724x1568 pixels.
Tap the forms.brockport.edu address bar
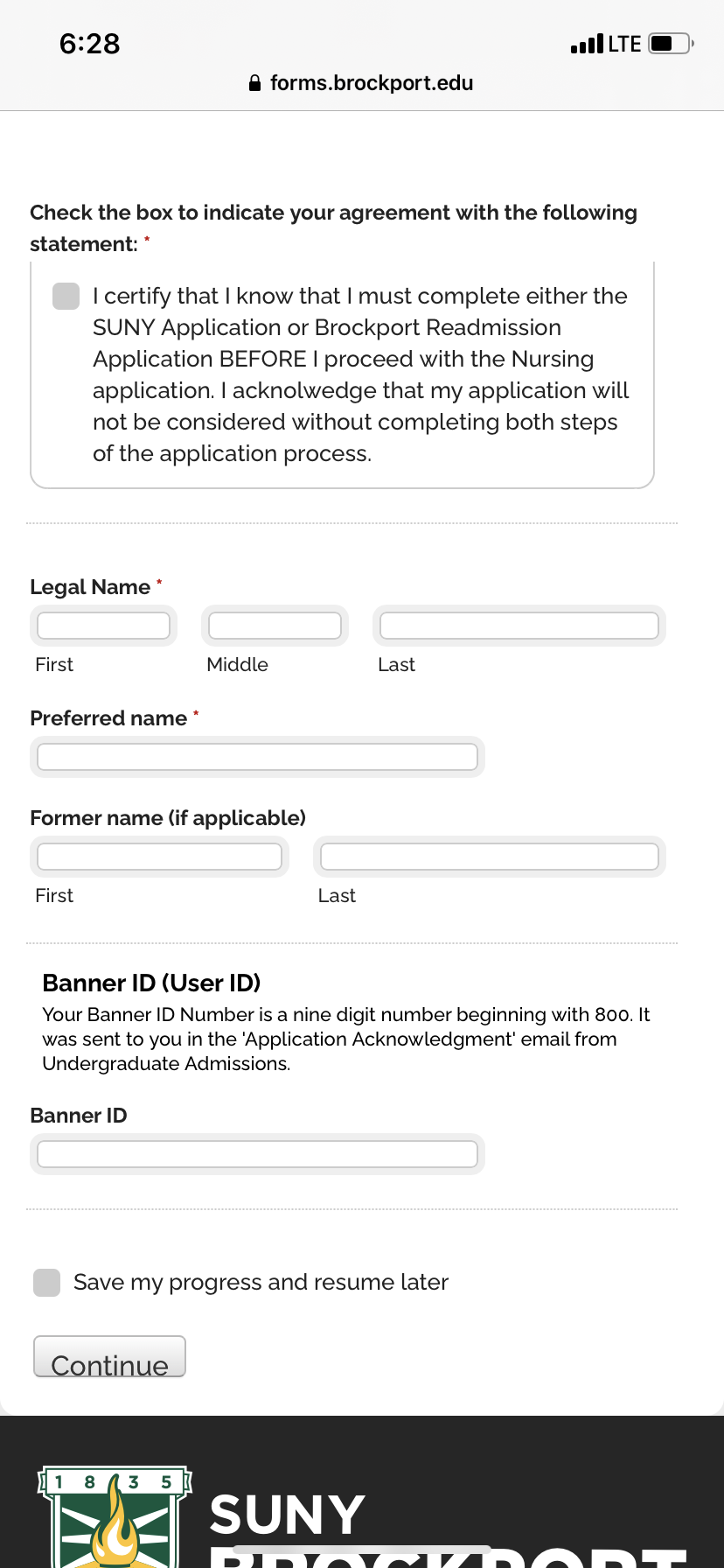coord(361,83)
